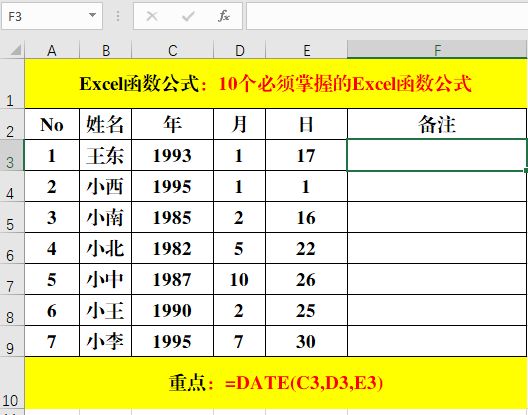This screenshot has height=415, width=528.
Task: Click the name cell '小中'
Action: coord(105,279)
